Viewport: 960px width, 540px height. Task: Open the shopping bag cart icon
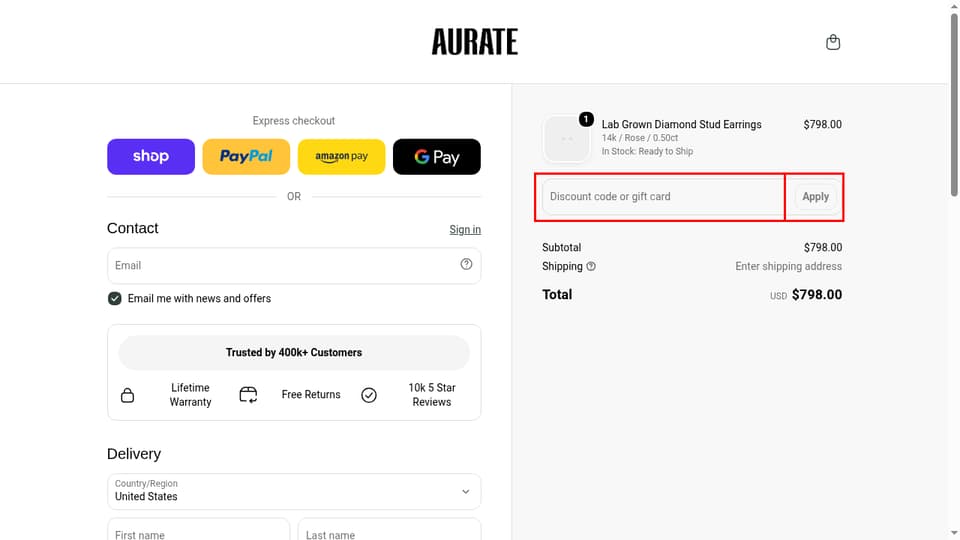tap(833, 42)
